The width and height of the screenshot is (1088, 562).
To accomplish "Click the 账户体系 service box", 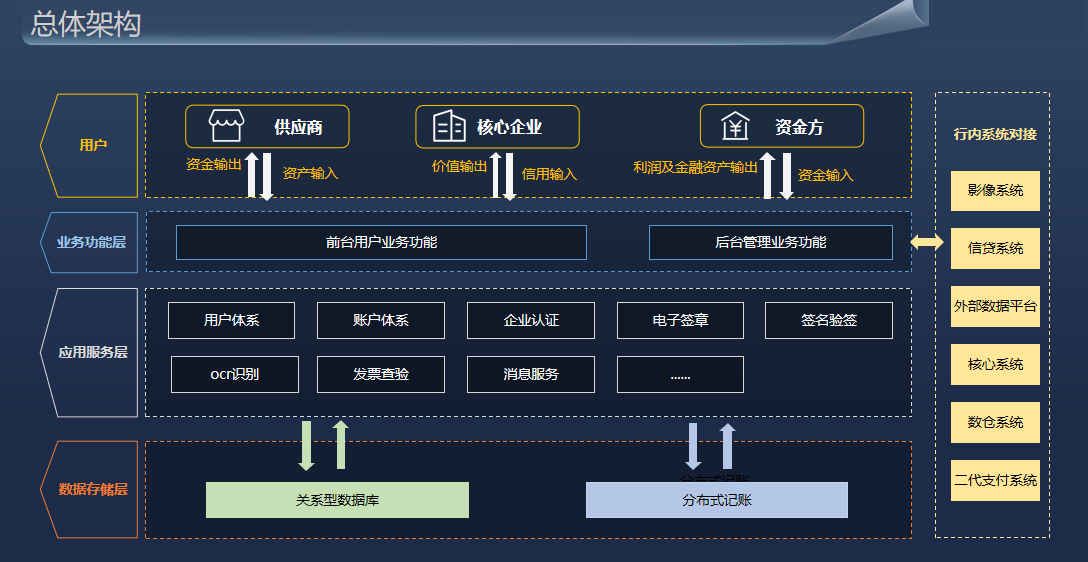I will pos(380,320).
